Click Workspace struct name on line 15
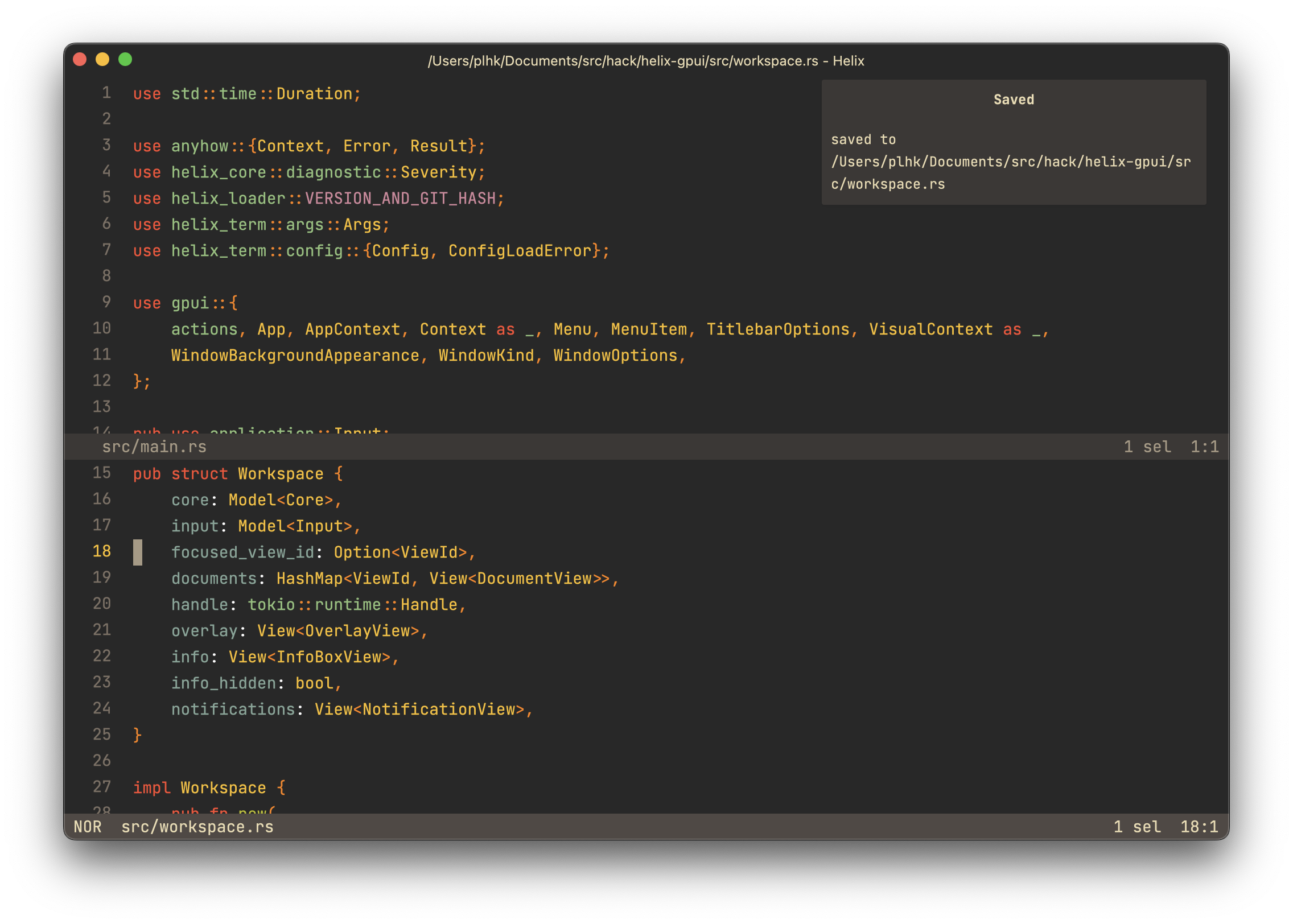 coord(281,474)
